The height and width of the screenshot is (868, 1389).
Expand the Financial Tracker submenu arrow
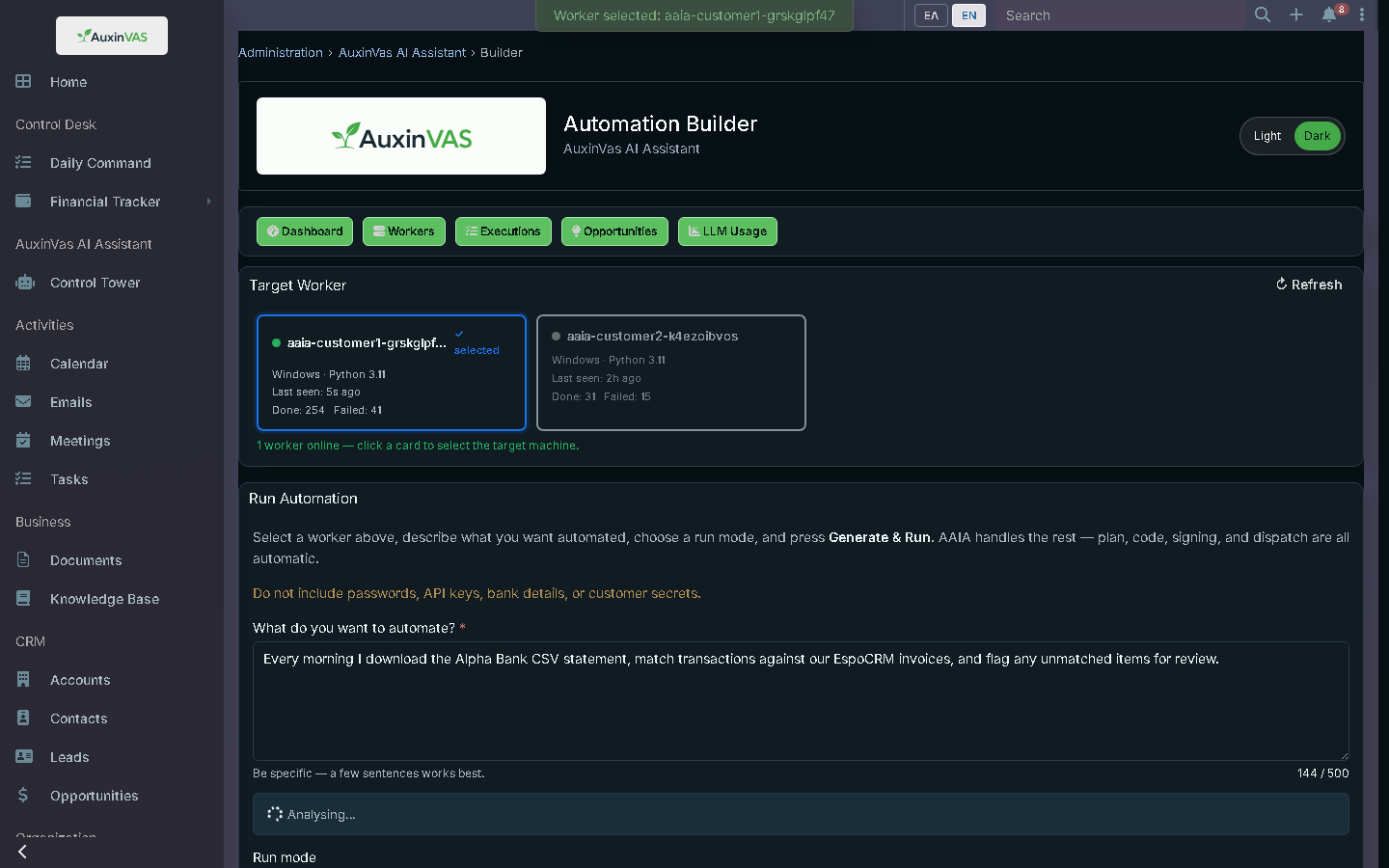pos(208,202)
